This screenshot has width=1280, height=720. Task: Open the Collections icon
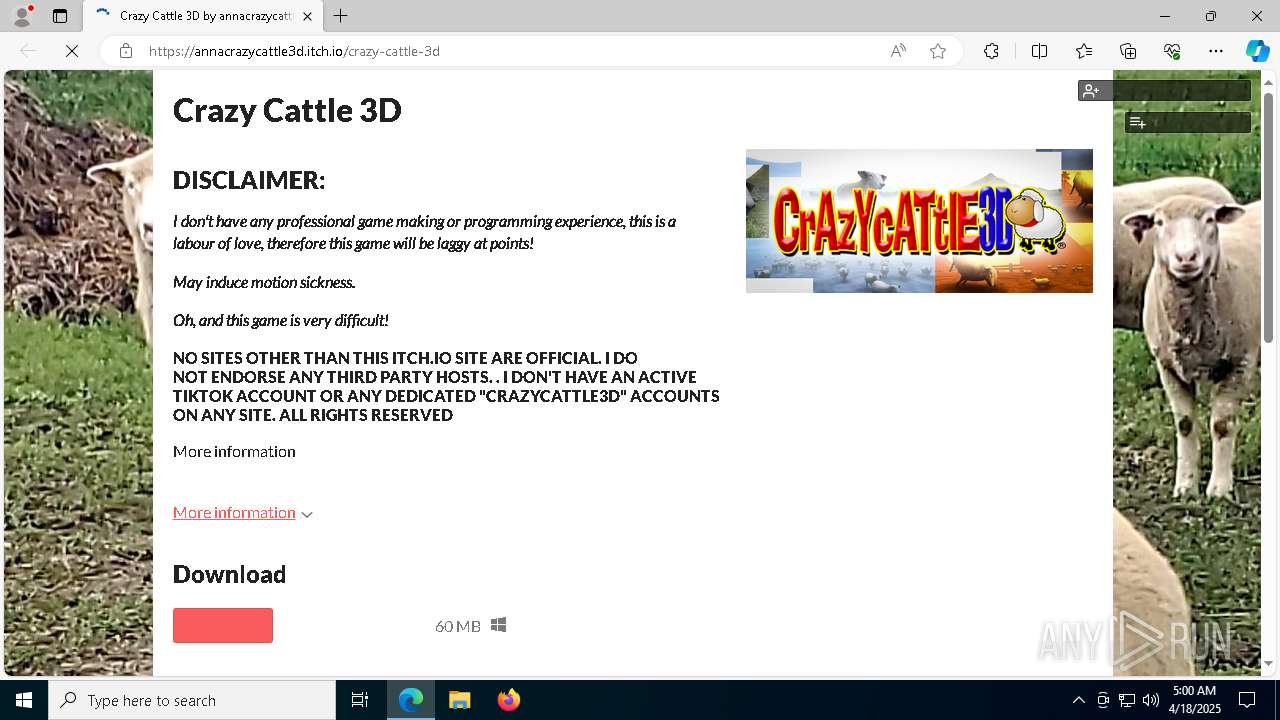pos(1128,51)
